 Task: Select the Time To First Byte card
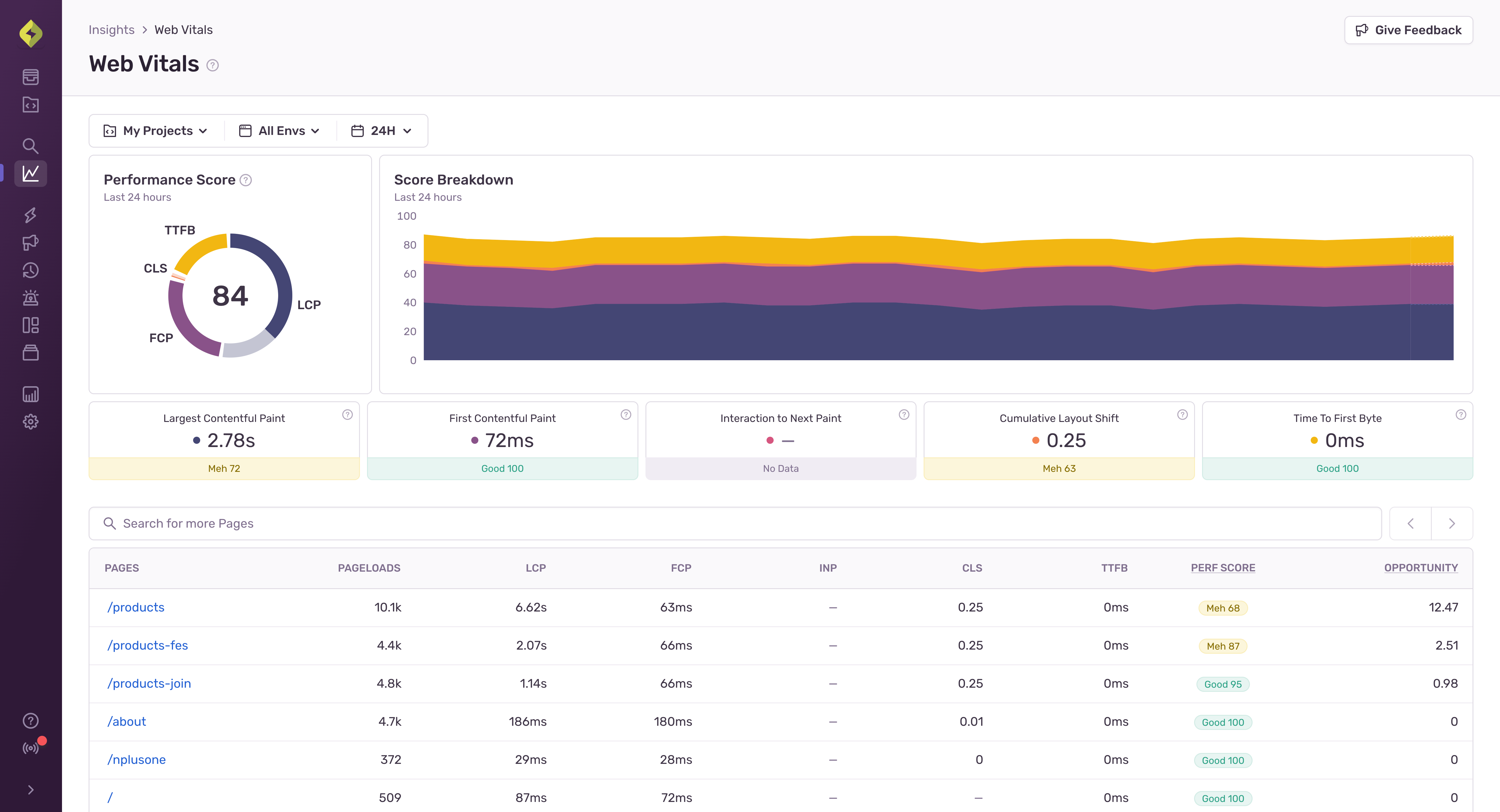pyautogui.click(x=1338, y=441)
